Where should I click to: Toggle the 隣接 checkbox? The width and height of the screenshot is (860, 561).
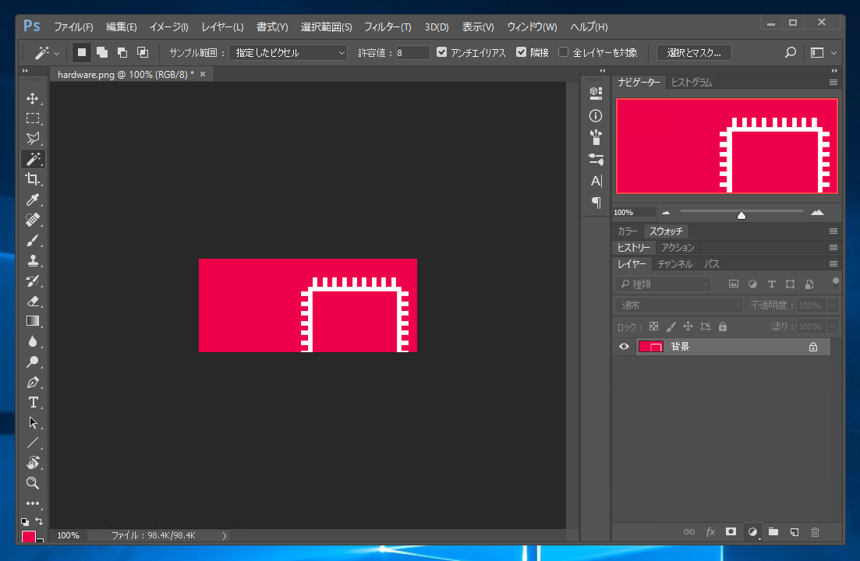coord(521,52)
